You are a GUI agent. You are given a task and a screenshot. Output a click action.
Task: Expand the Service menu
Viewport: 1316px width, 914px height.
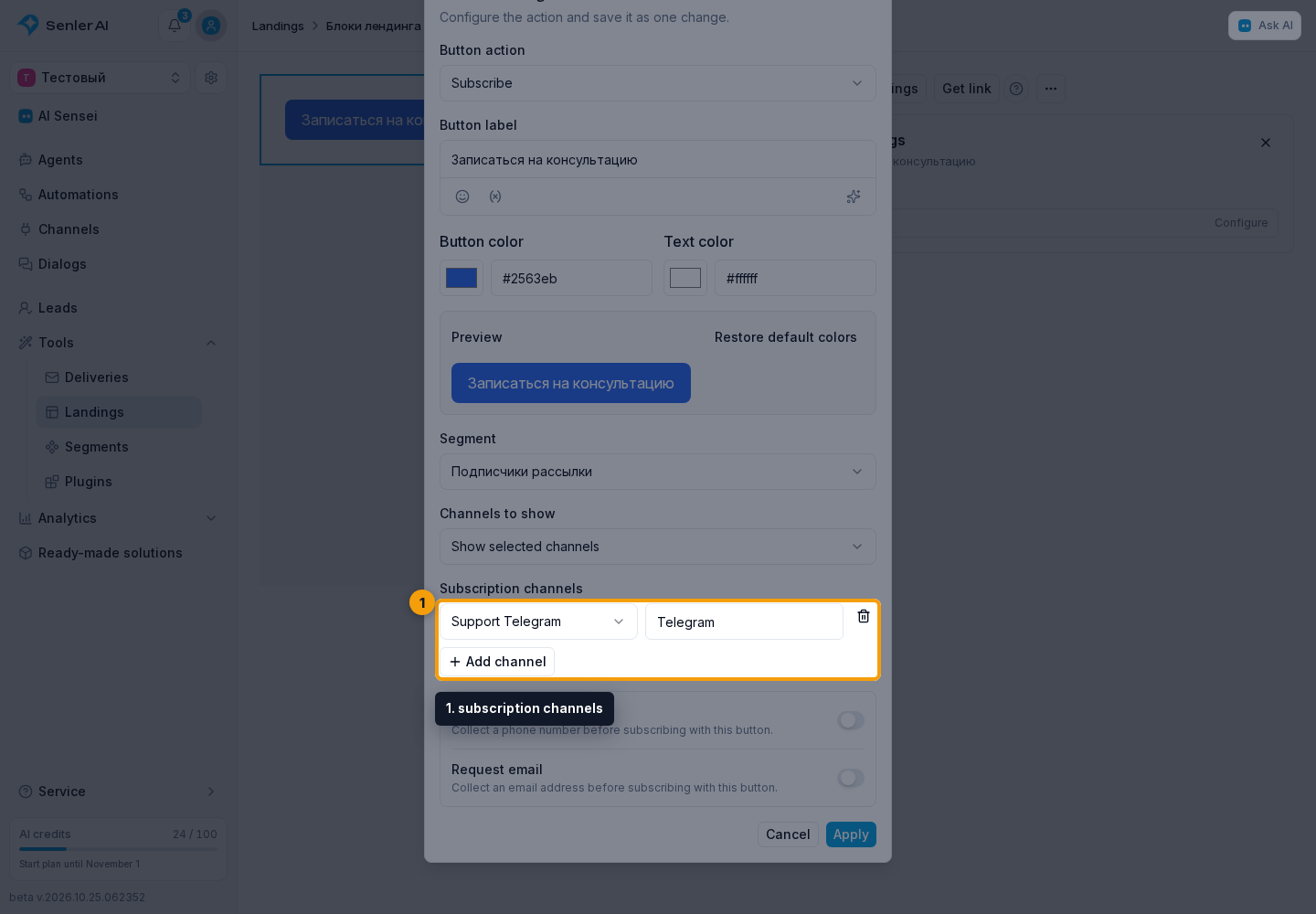coord(118,792)
